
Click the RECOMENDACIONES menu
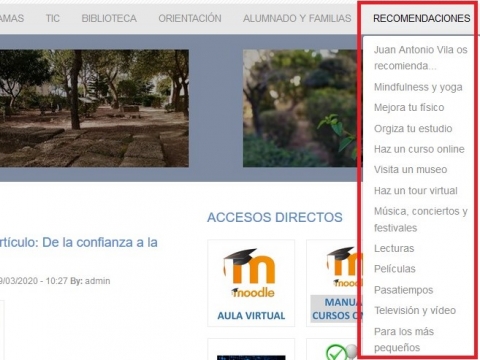422,18
